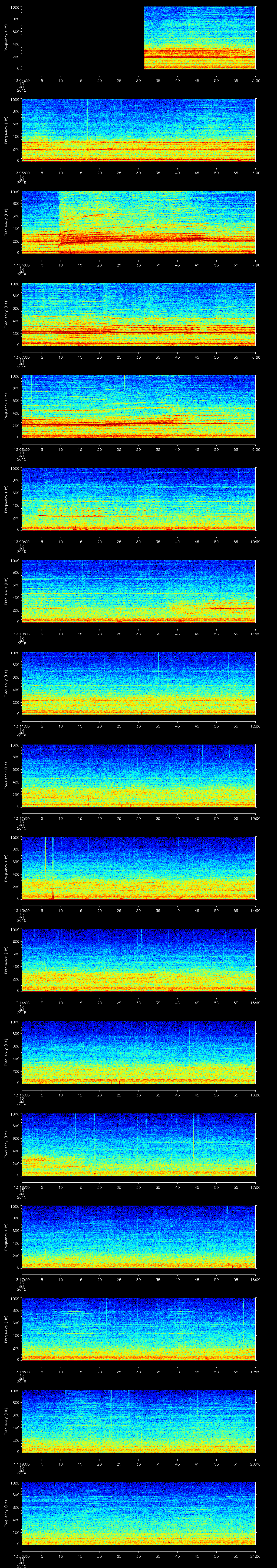The height and width of the screenshot is (1568, 277).
Task: Click the '6:00' end time label
Action: (256, 173)
